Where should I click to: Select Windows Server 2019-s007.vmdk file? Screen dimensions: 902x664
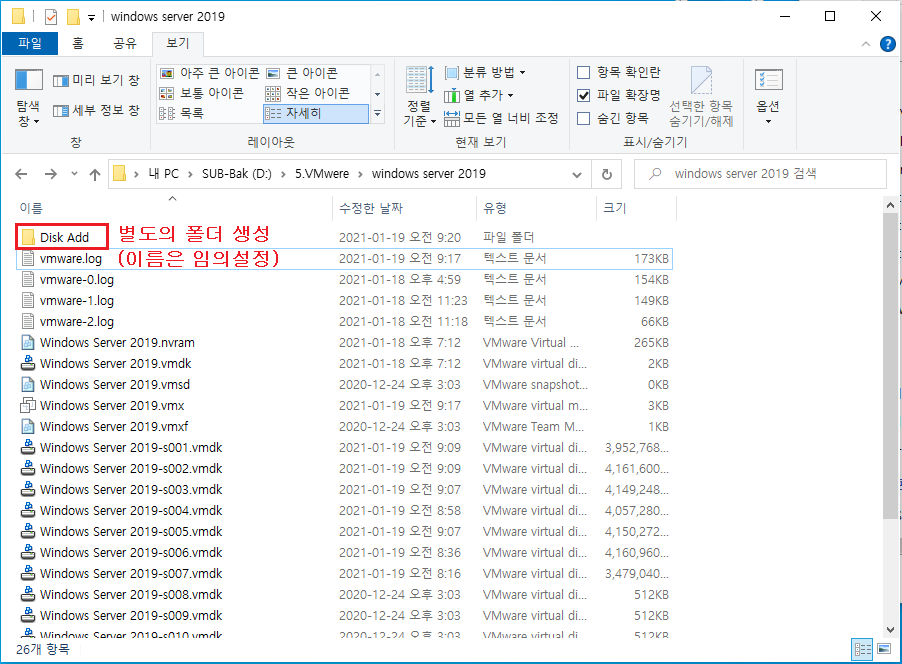pos(131,574)
